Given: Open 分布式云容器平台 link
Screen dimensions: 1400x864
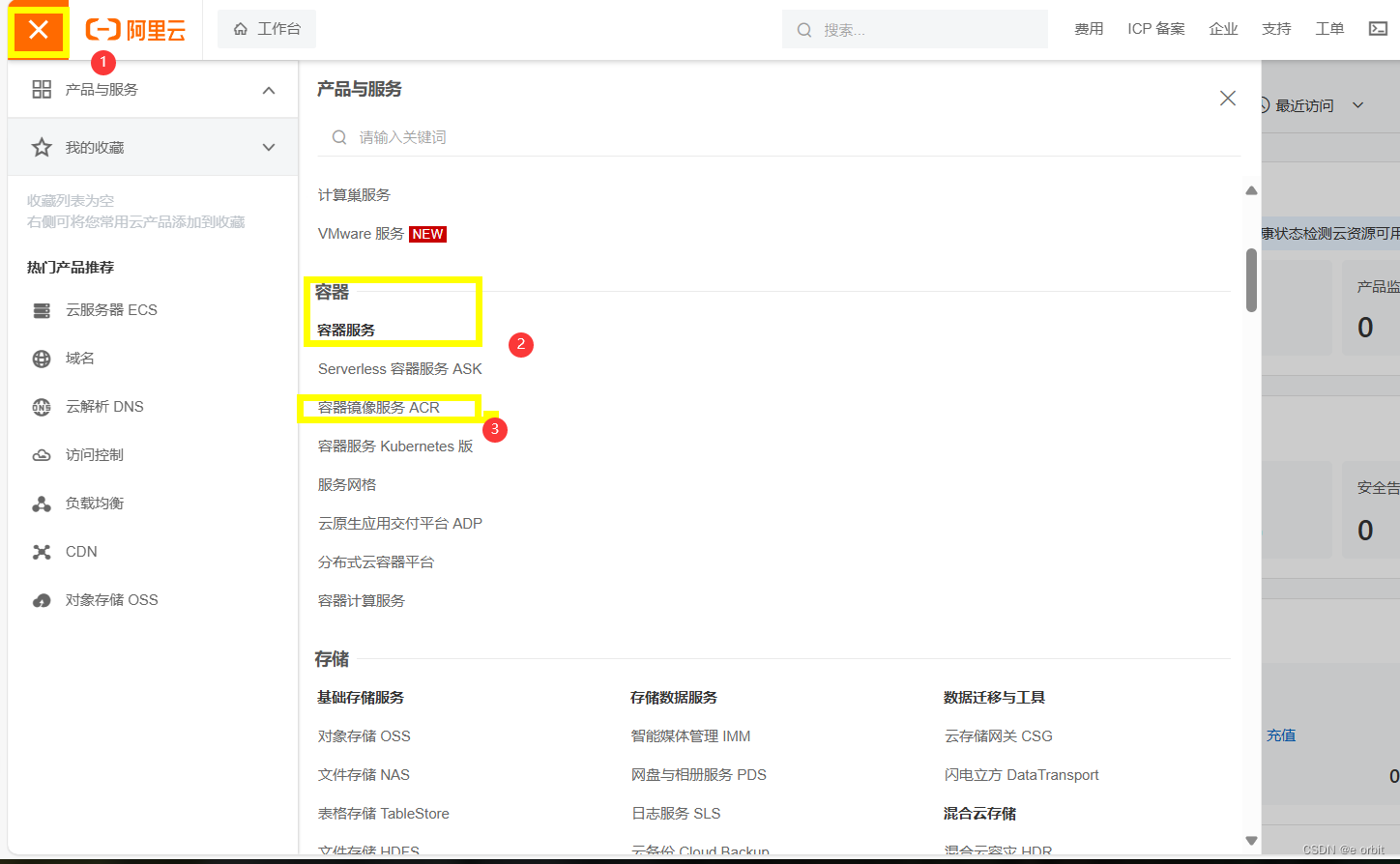Looking at the screenshot, I should click(x=376, y=562).
